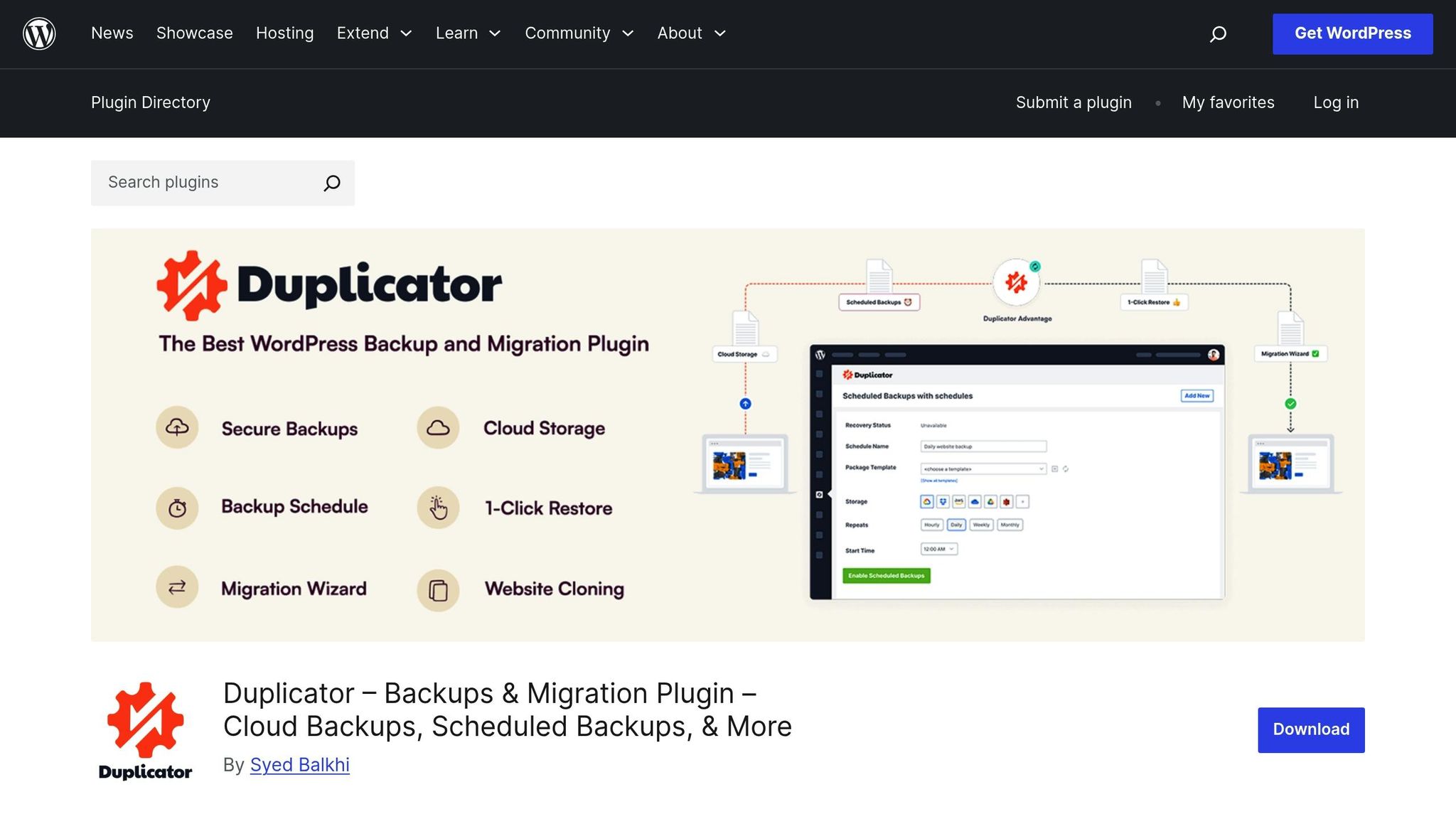The width and height of the screenshot is (1456, 819).
Task: Expand the About menu chevron
Action: tap(719, 33)
